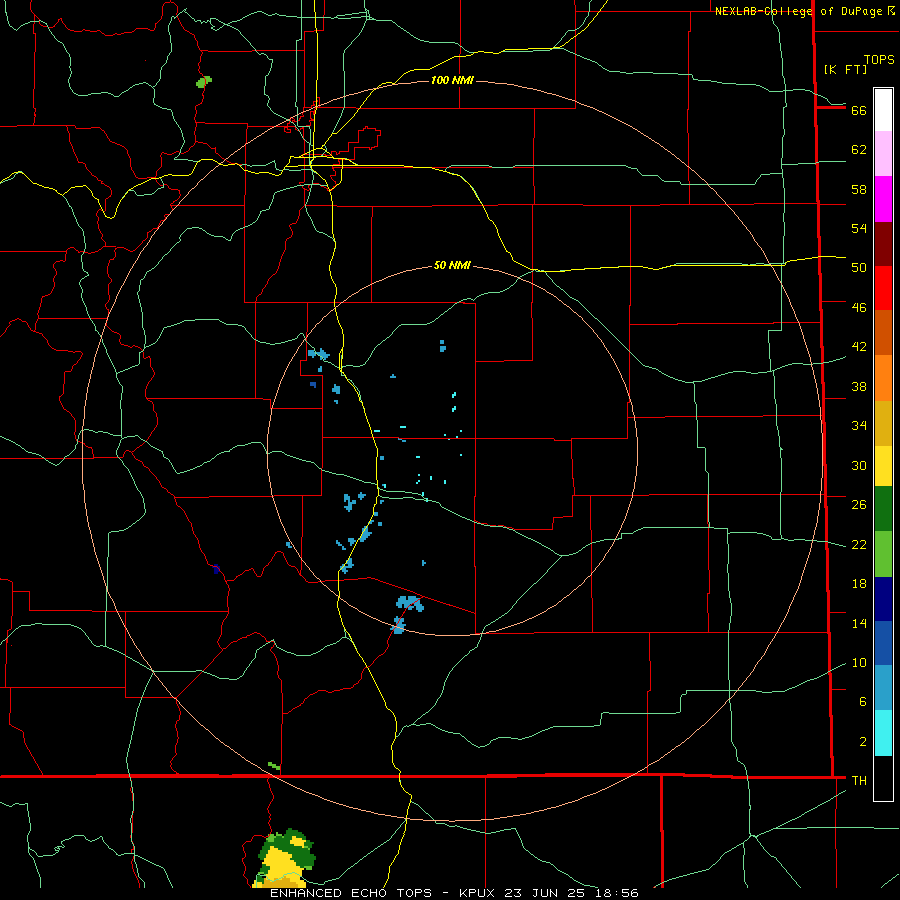This screenshot has height=900, width=900.
Task: Click the small green echo near top left
Action: click(x=204, y=82)
